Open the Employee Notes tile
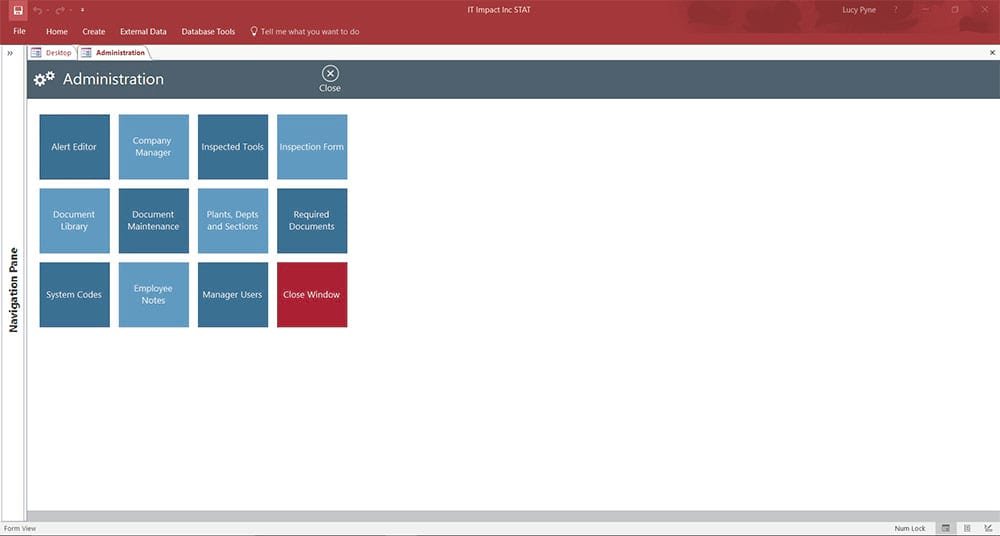The width and height of the screenshot is (1000, 536). [154, 295]
